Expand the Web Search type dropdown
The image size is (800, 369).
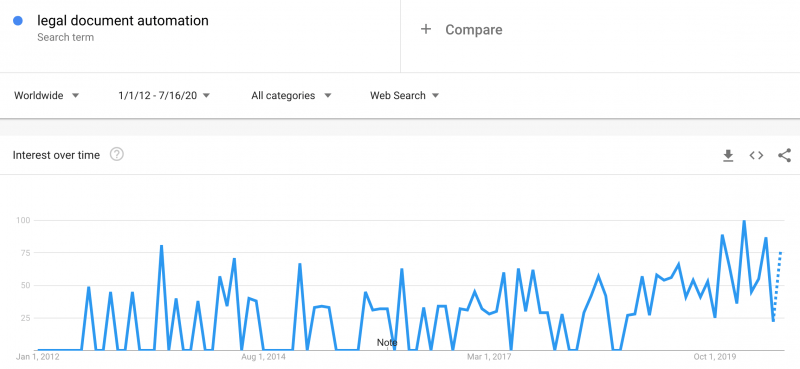point(404,95)
